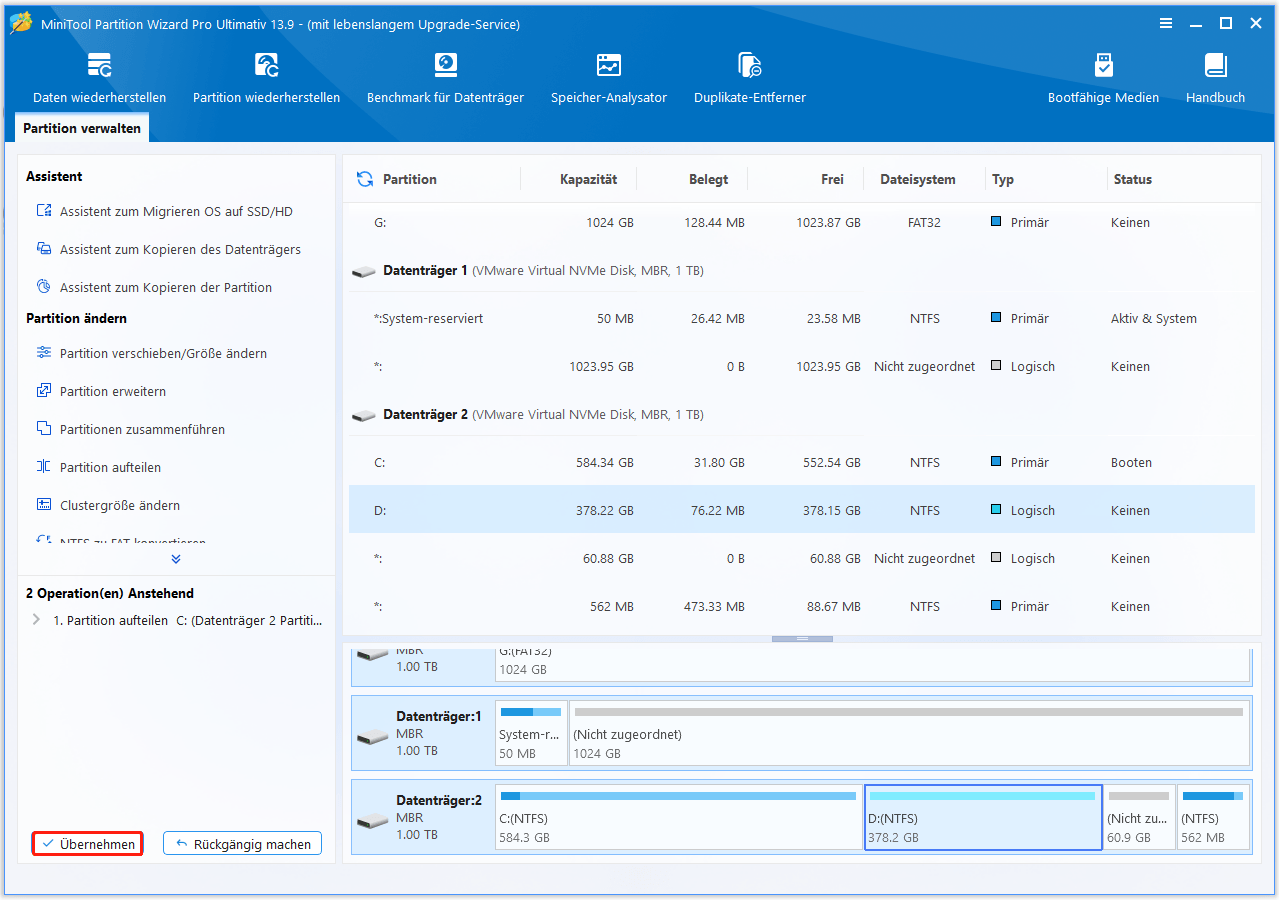Choose Clustergröße ändern
The height and width of the screenshot is (900, 1279).
108,506
